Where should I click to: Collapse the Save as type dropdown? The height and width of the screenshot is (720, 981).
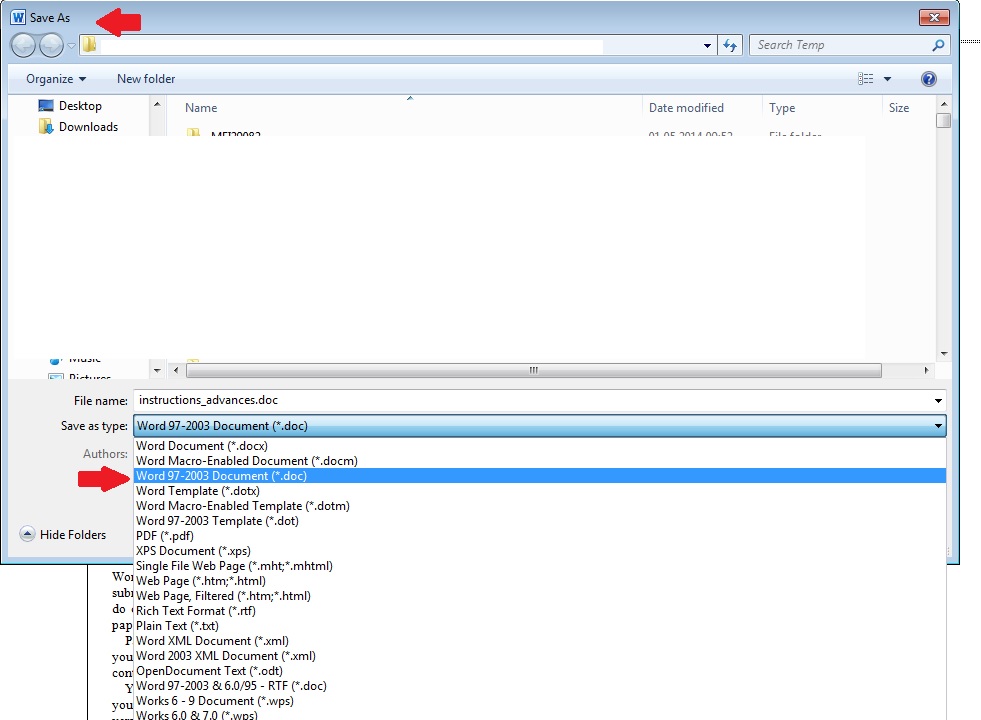[938, 426]
